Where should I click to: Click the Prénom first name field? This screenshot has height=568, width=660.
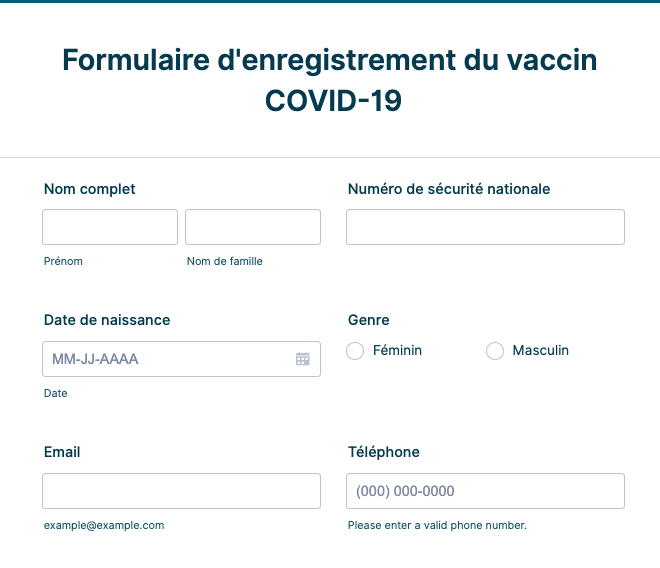[110, 227]
